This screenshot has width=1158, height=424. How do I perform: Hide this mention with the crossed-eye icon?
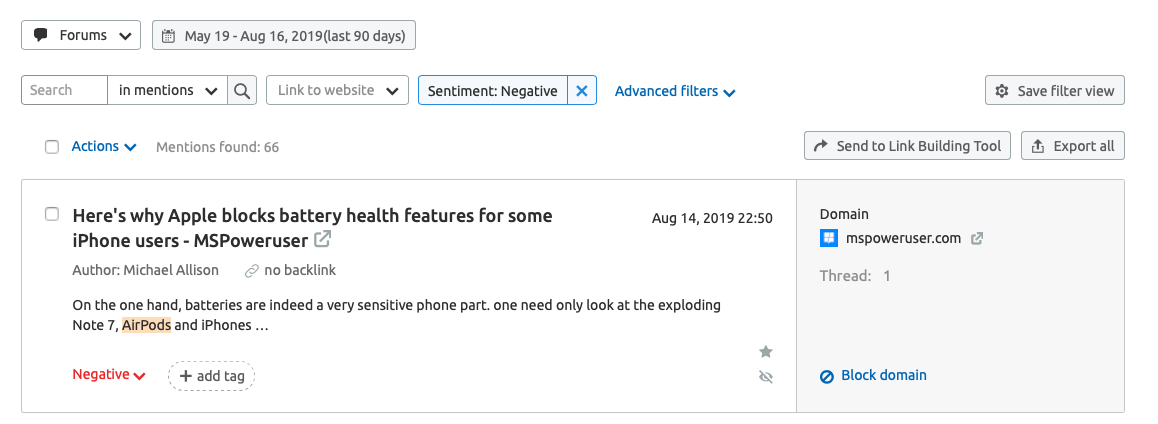[x=766, y=377]
